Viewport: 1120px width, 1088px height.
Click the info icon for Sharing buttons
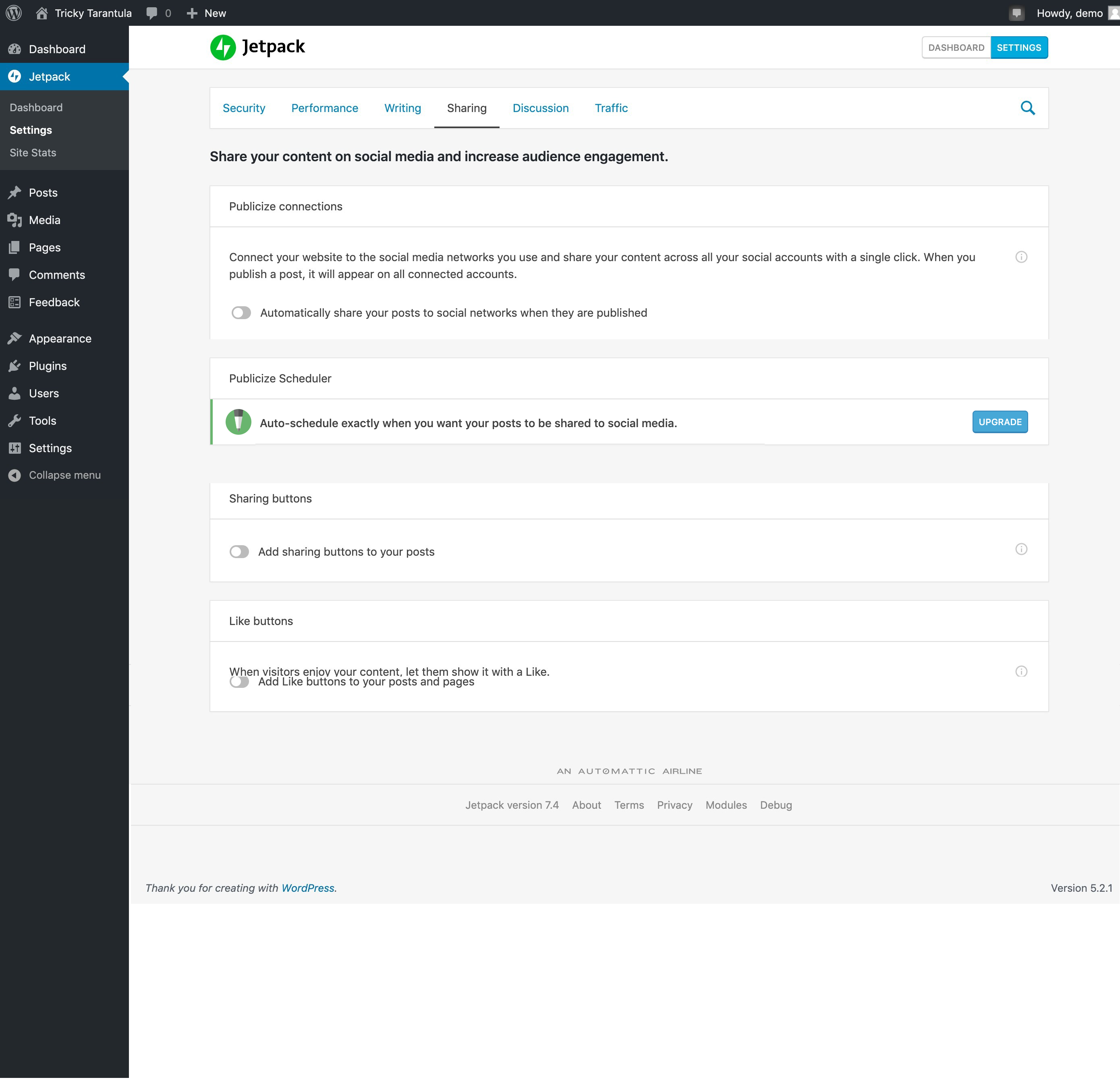pos(1021,549)
